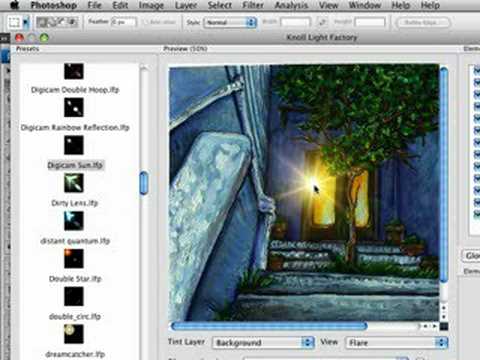Open the Window menu
This screenshot has height=360, width=480.
pos(365,5)
